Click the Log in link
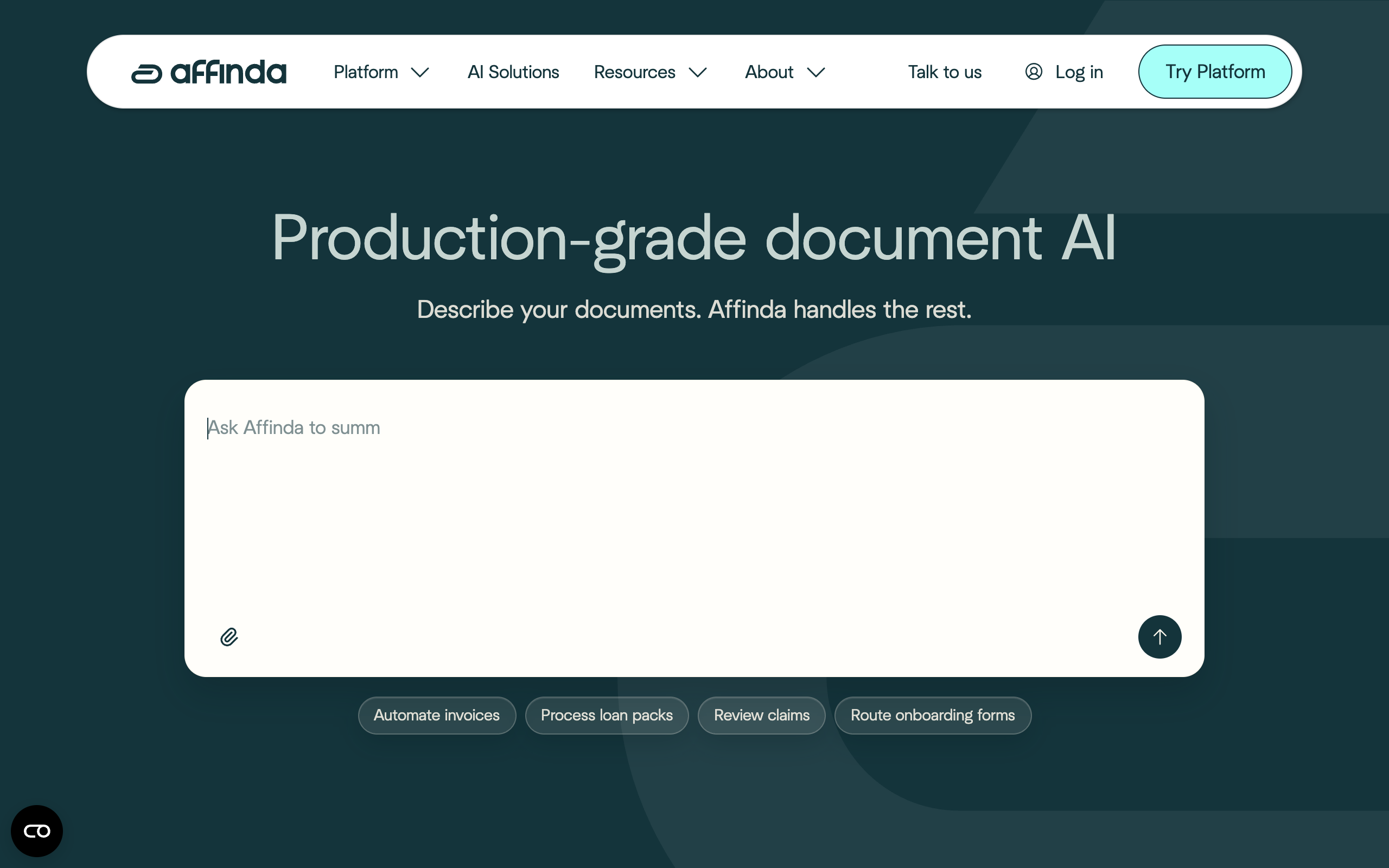The image size is (1389, 868). pos(1079,72)
